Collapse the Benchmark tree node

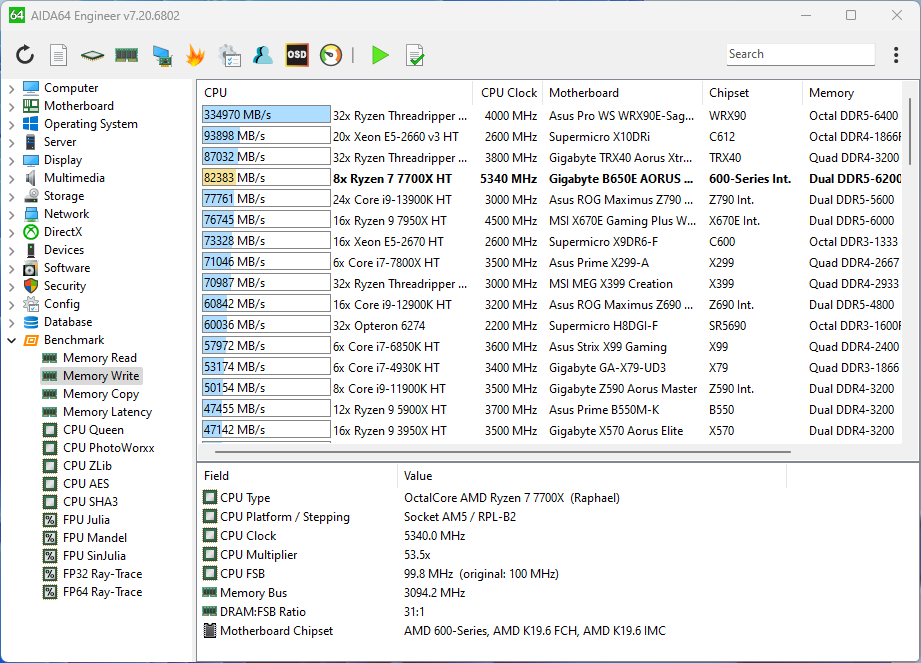click(12, 341)
